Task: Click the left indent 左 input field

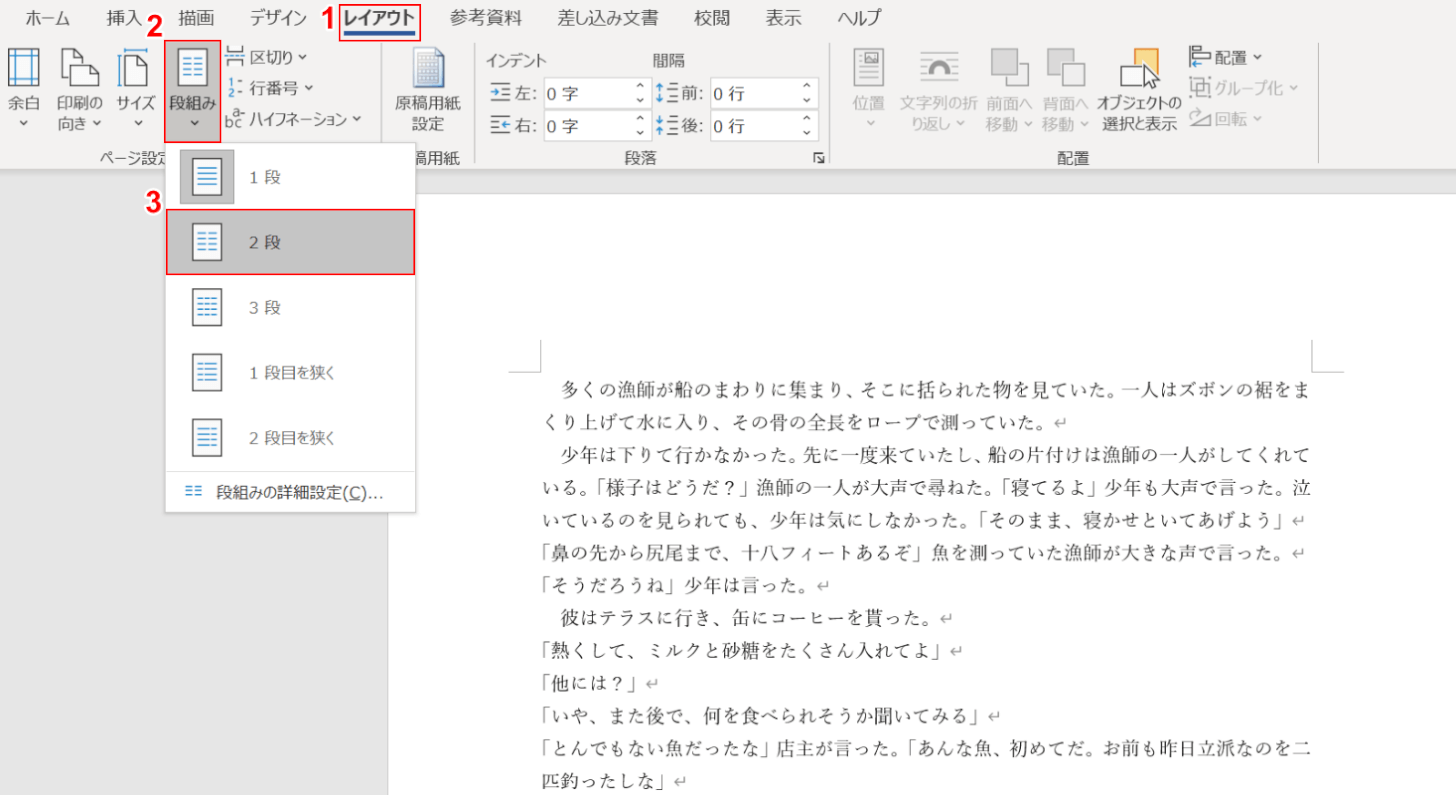Action: click(586, 94)
